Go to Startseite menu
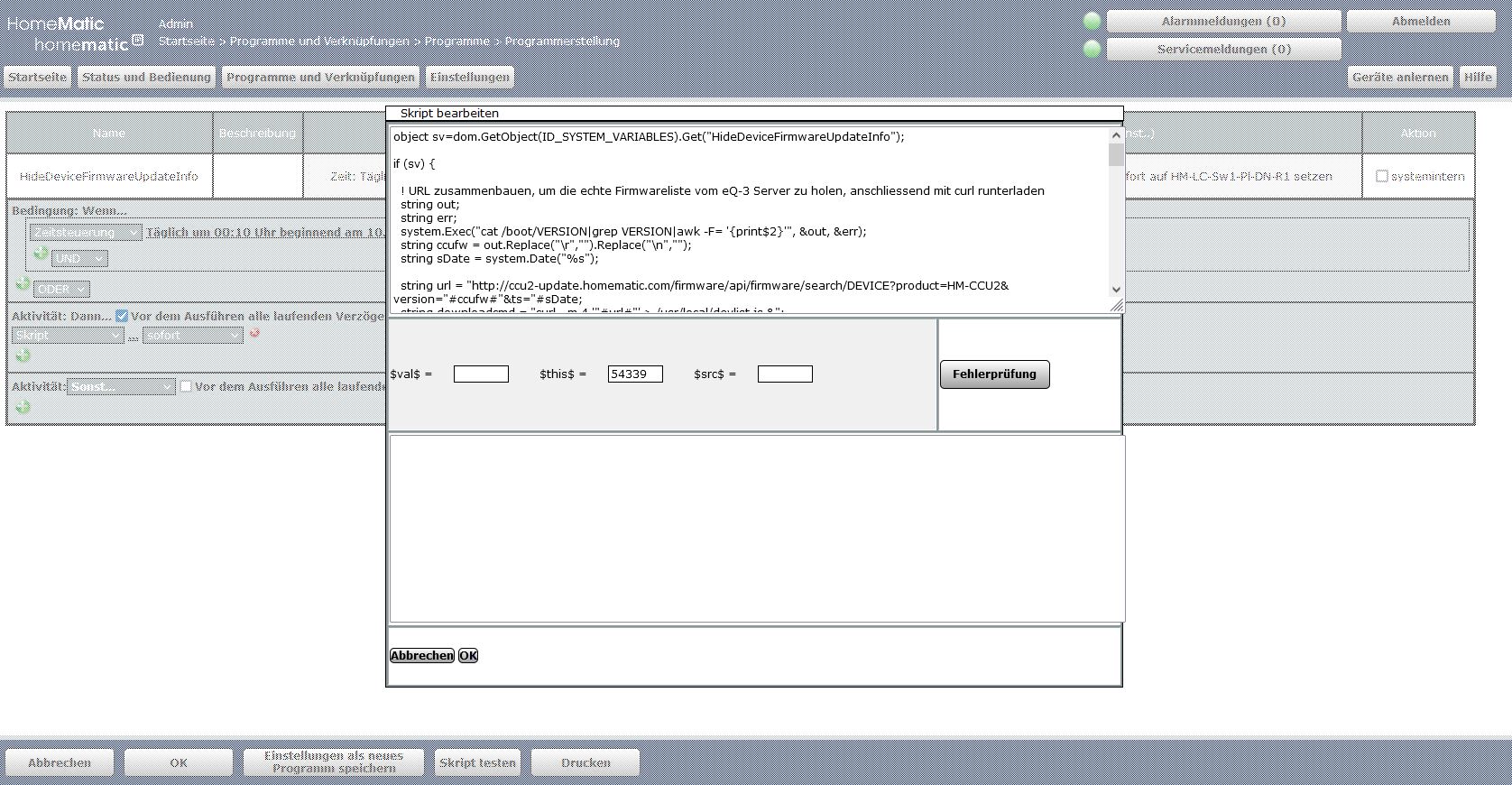The height and width of the screenshot is (785, 1512). (x=37, y=77)
